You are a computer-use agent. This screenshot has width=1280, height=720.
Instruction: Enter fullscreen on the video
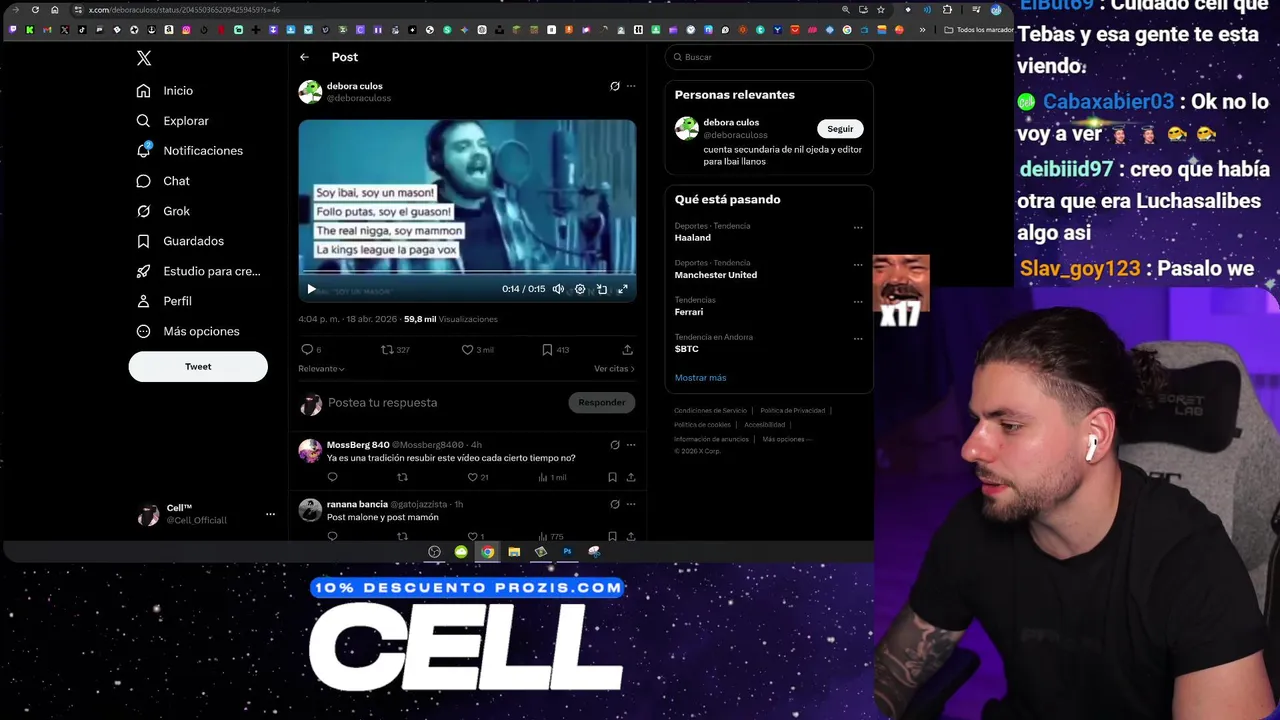[622, 289]
